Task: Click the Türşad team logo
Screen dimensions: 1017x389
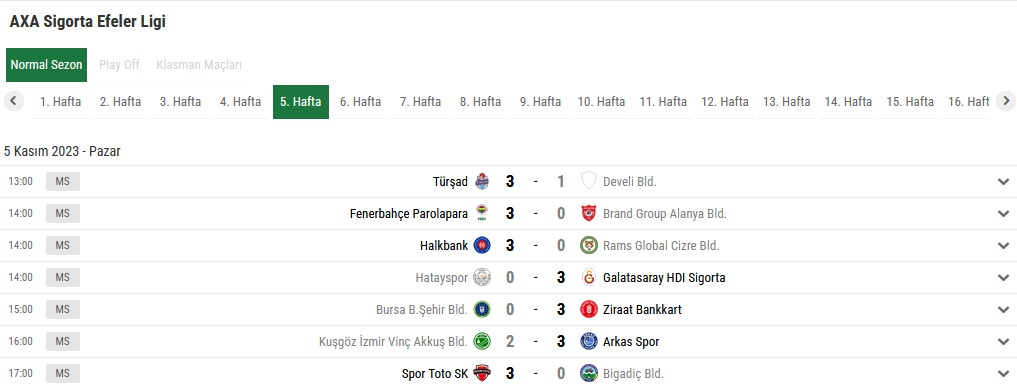Action: point(482,182)
